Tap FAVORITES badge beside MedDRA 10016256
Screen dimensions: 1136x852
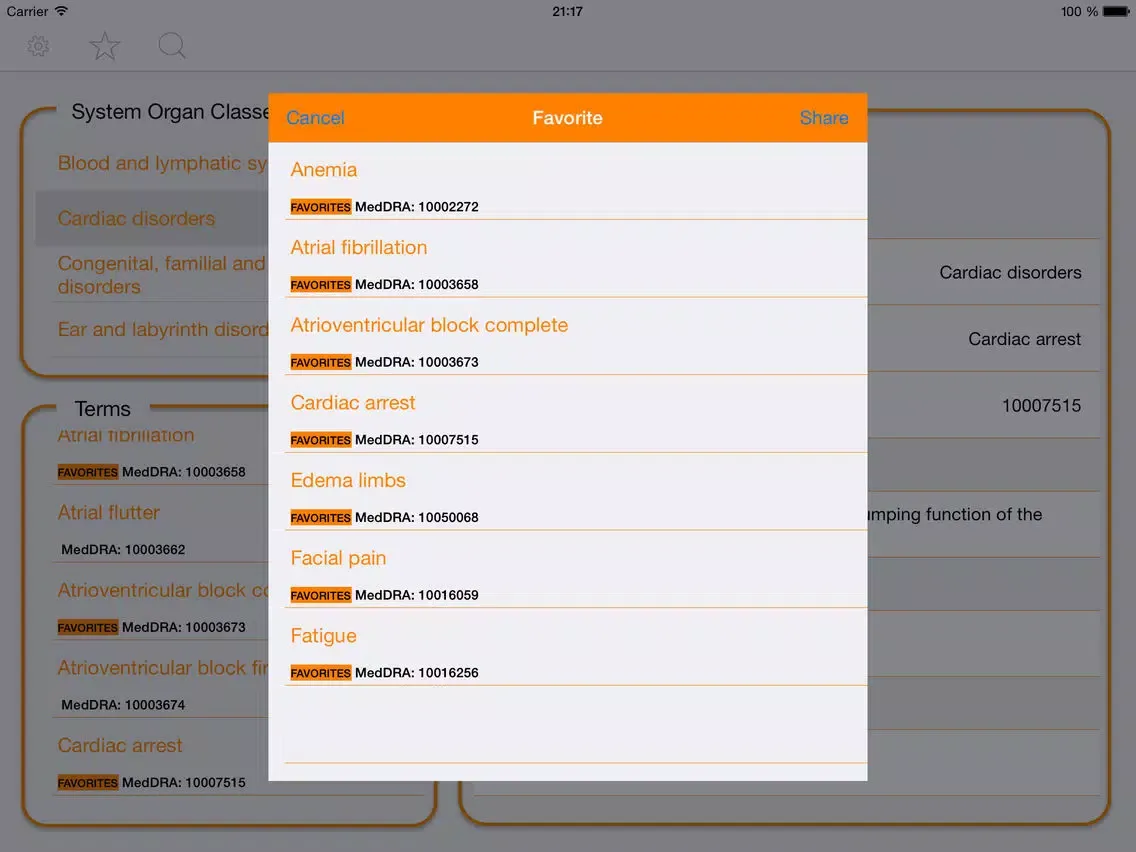(x=320, y=672)
